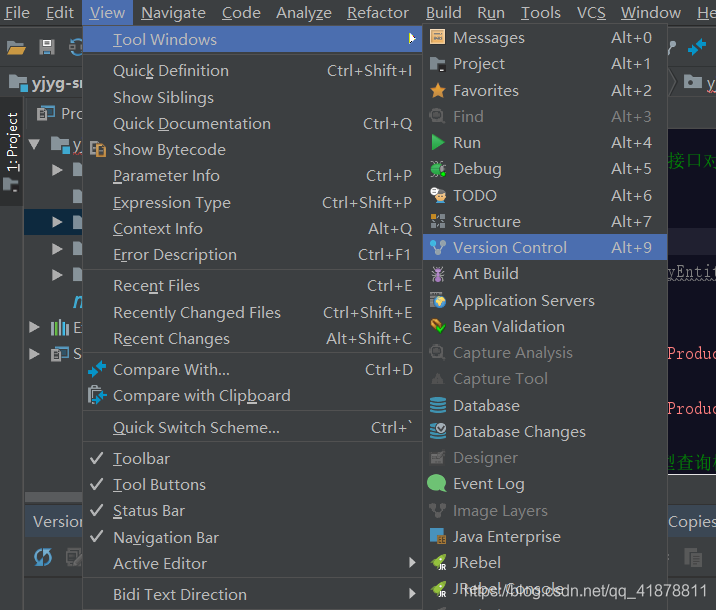Open the Analyze menu
Viewport: 716px width, 610px height.
[x=304, y=12]
